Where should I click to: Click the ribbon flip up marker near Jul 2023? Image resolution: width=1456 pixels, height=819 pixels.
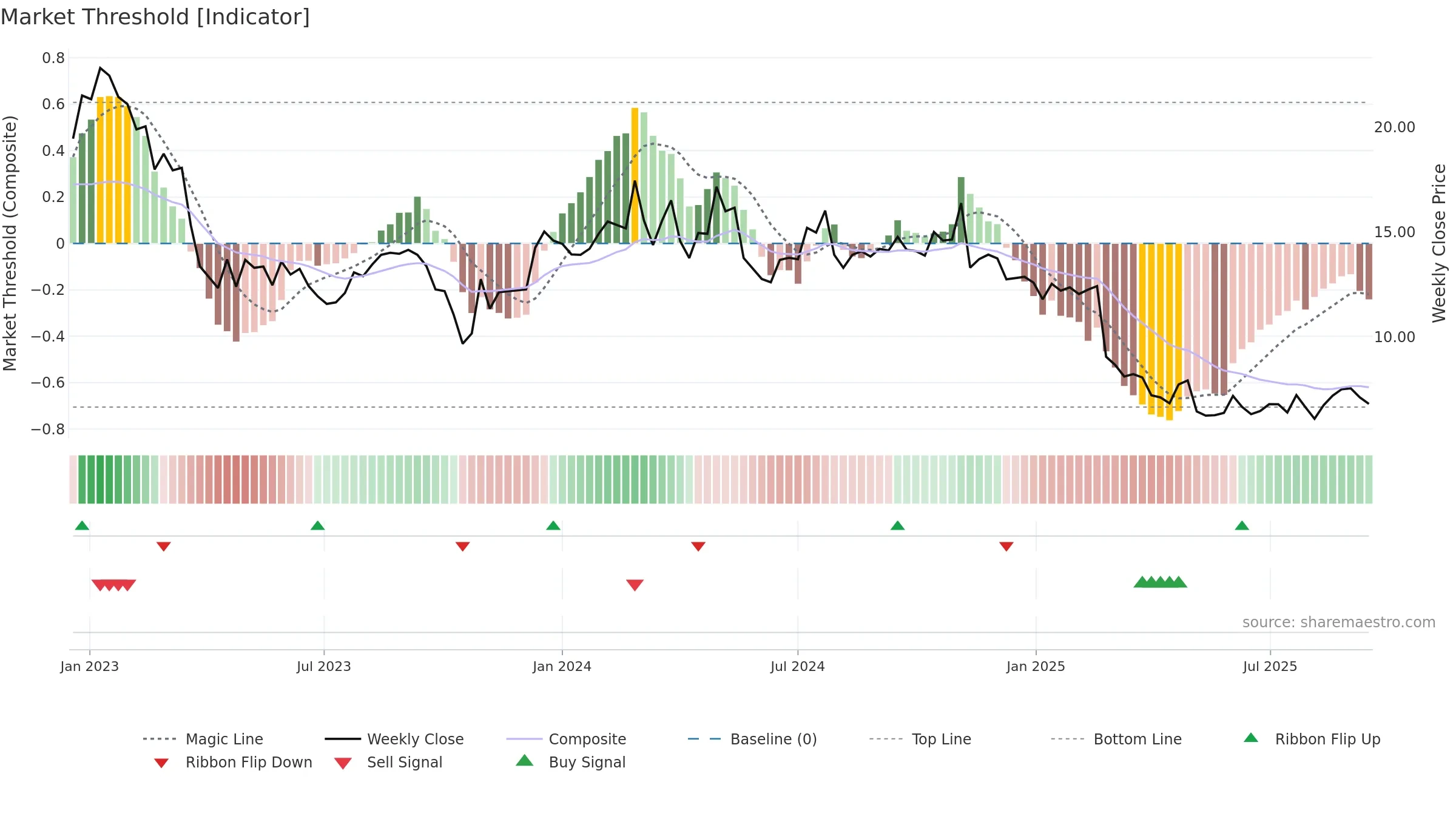coord(318,525)
